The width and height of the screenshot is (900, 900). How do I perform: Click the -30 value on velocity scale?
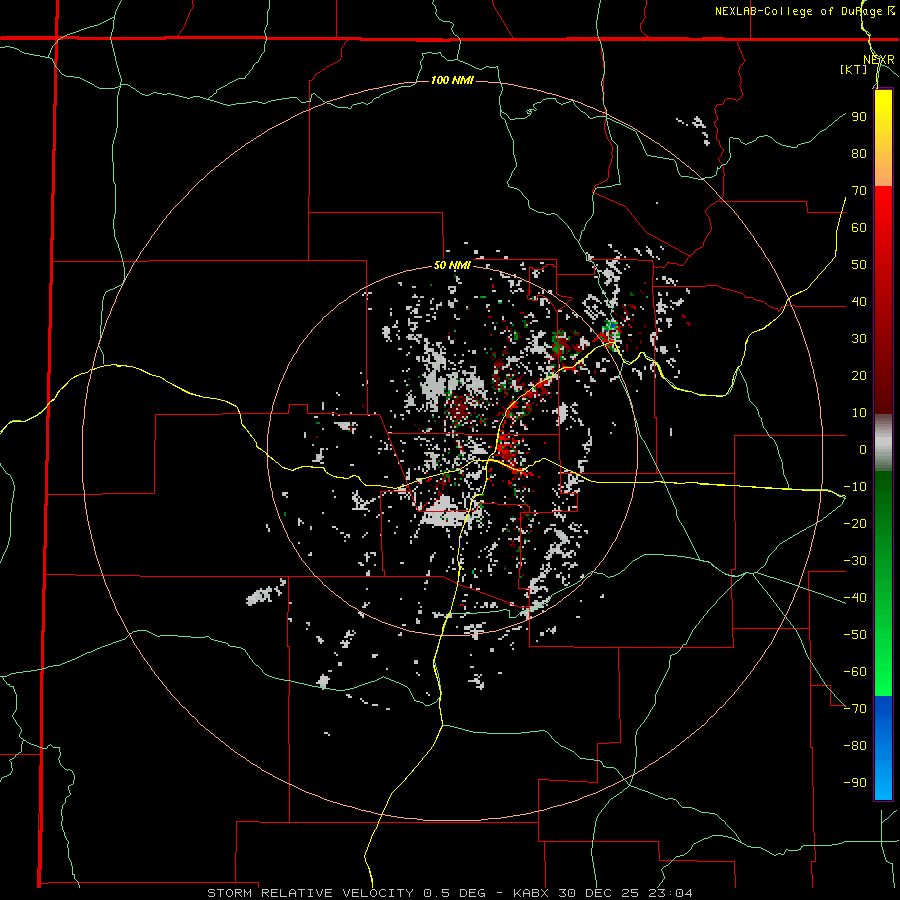click(x=855, y=561)
